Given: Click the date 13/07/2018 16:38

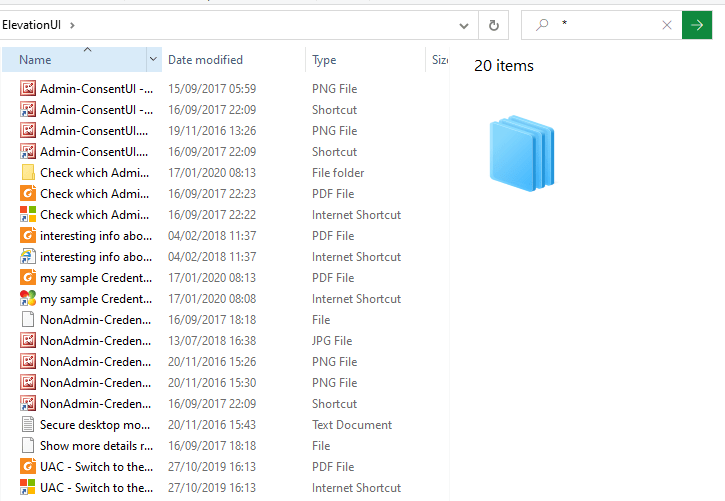Looking at the screenshot, I should tap(212, 341).
